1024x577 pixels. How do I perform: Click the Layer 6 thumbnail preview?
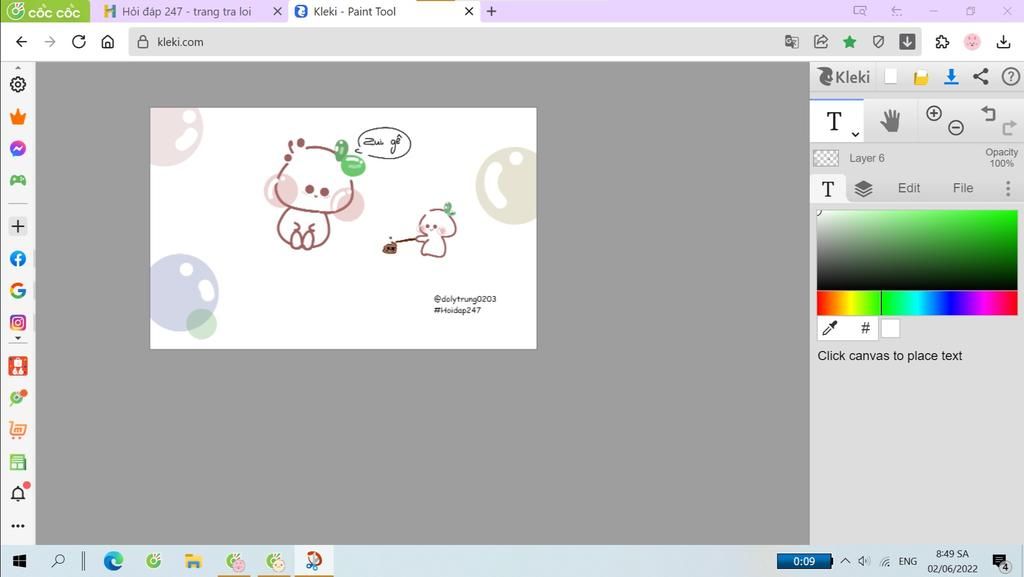click(826, 158)
